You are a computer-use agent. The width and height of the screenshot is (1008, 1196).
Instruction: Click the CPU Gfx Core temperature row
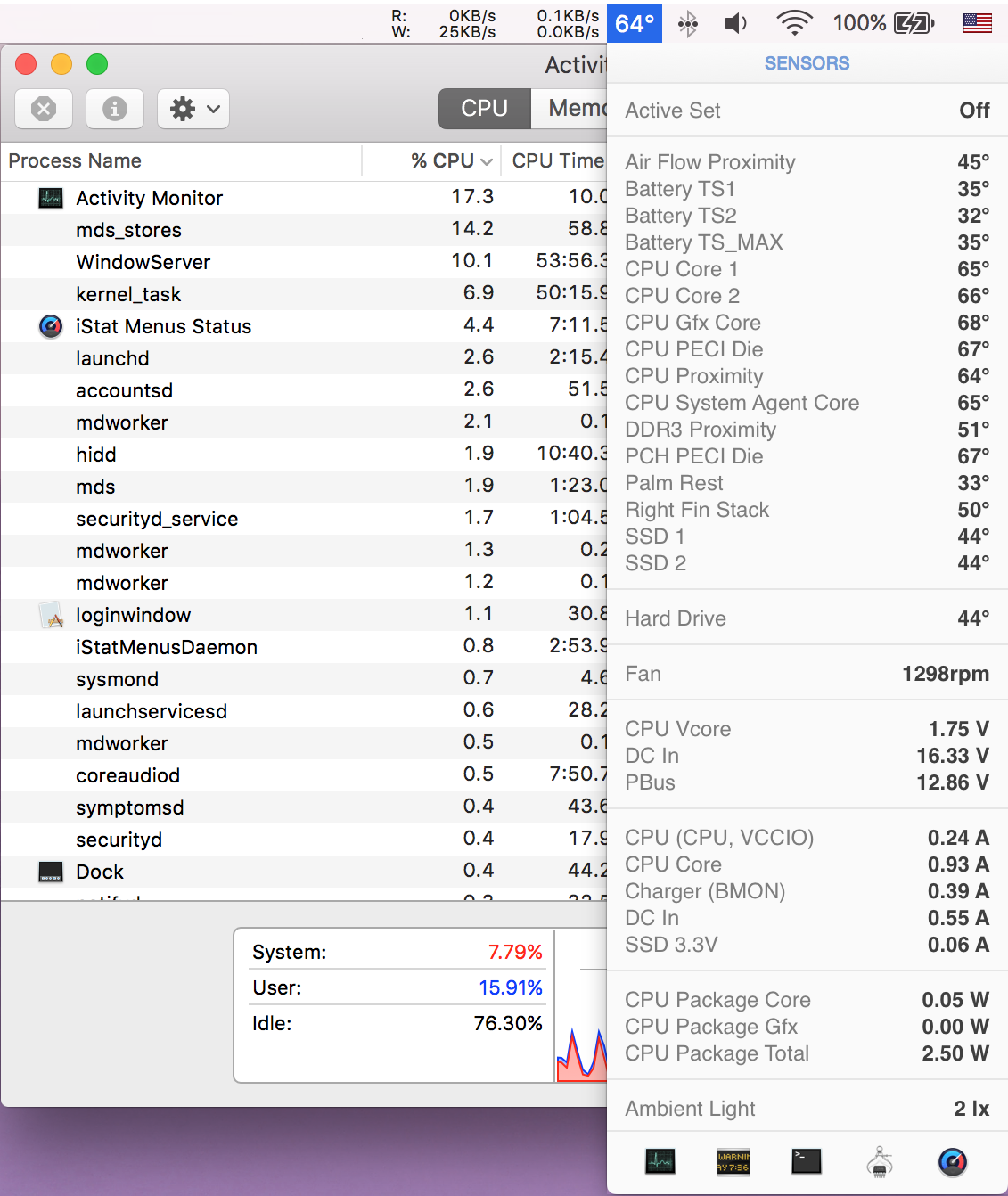click(807, 323)
